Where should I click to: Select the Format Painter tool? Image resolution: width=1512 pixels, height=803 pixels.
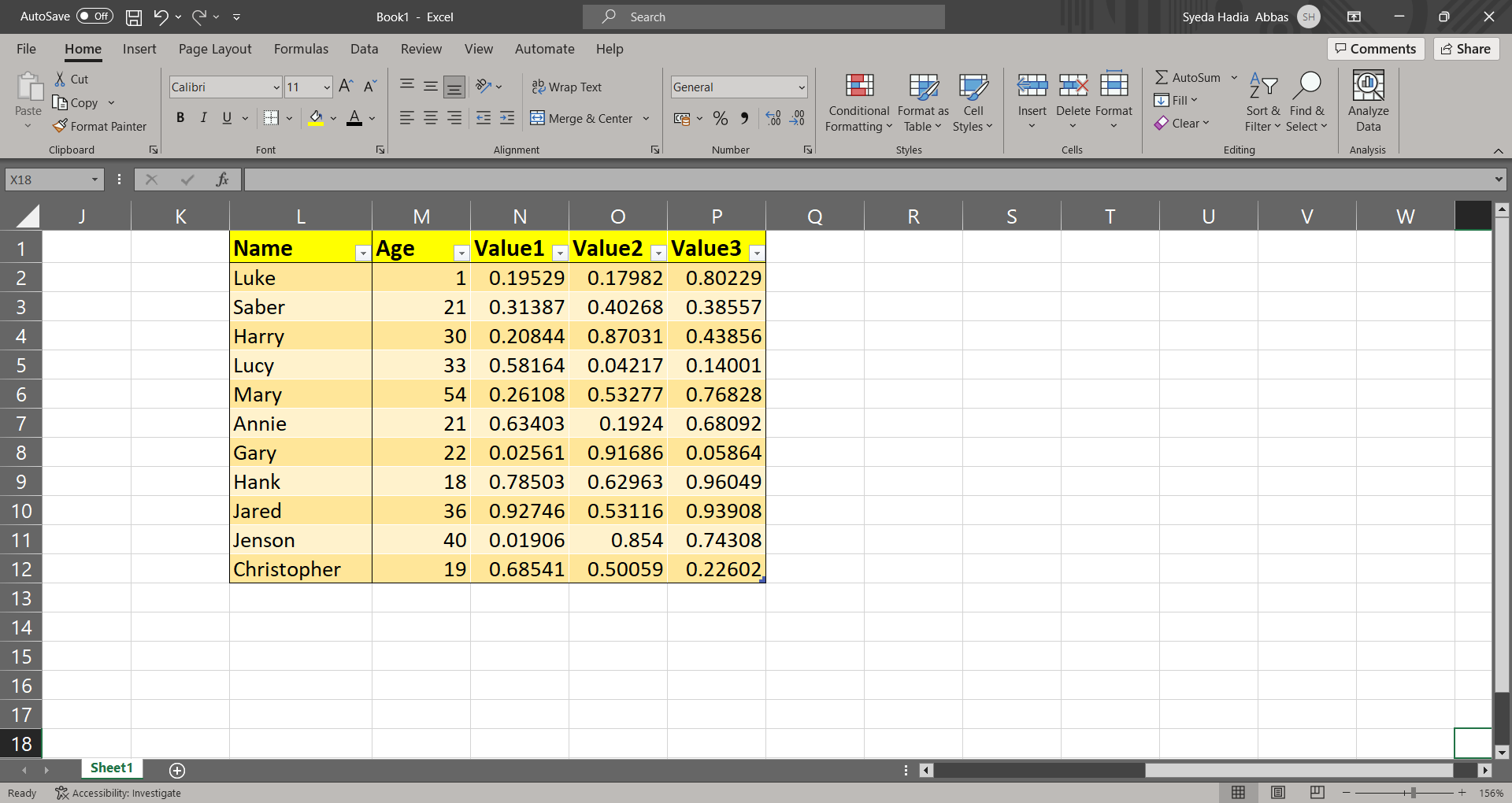click(100, 126)
